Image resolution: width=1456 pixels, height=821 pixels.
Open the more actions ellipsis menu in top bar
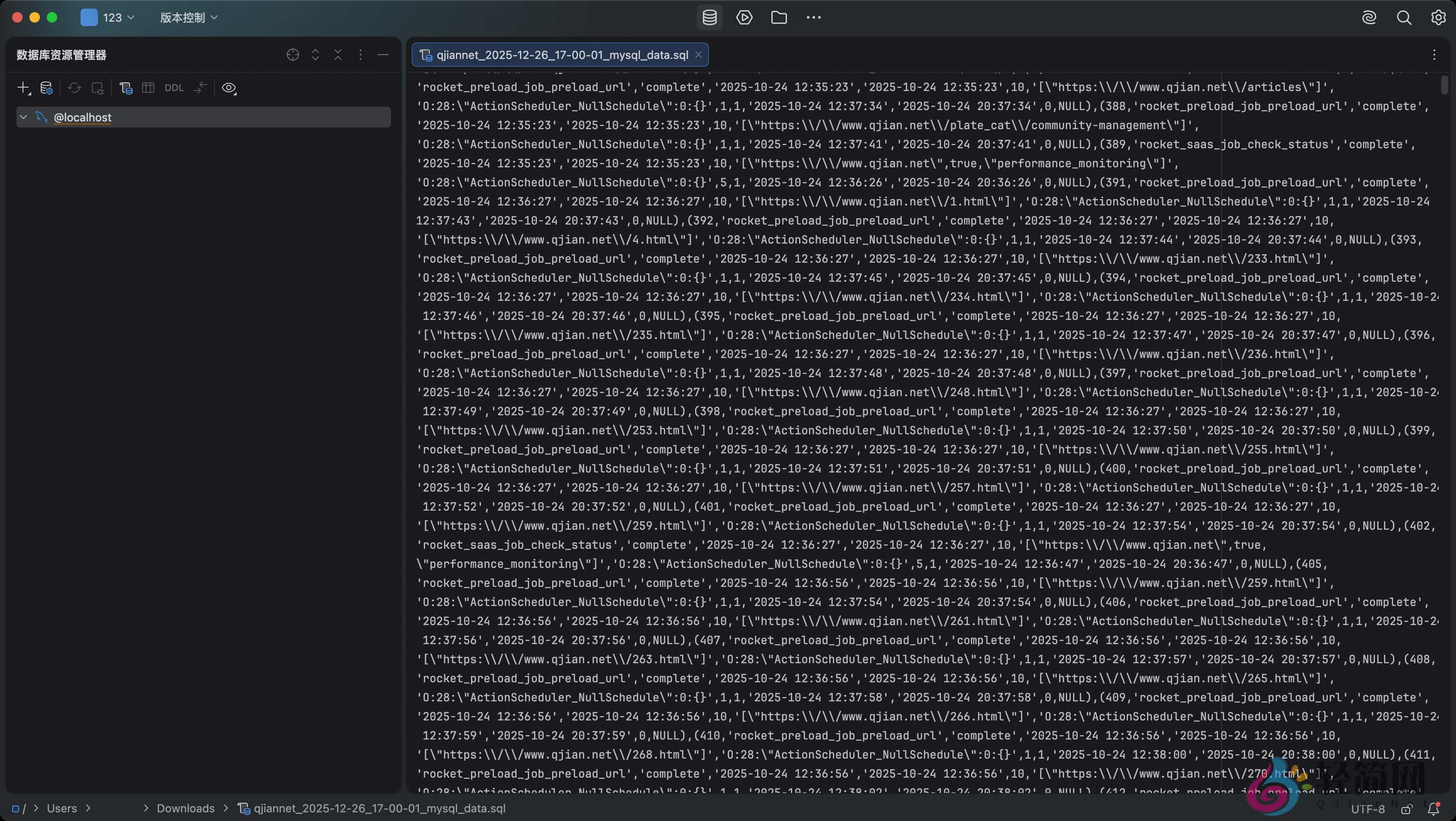tap(813, 17)
